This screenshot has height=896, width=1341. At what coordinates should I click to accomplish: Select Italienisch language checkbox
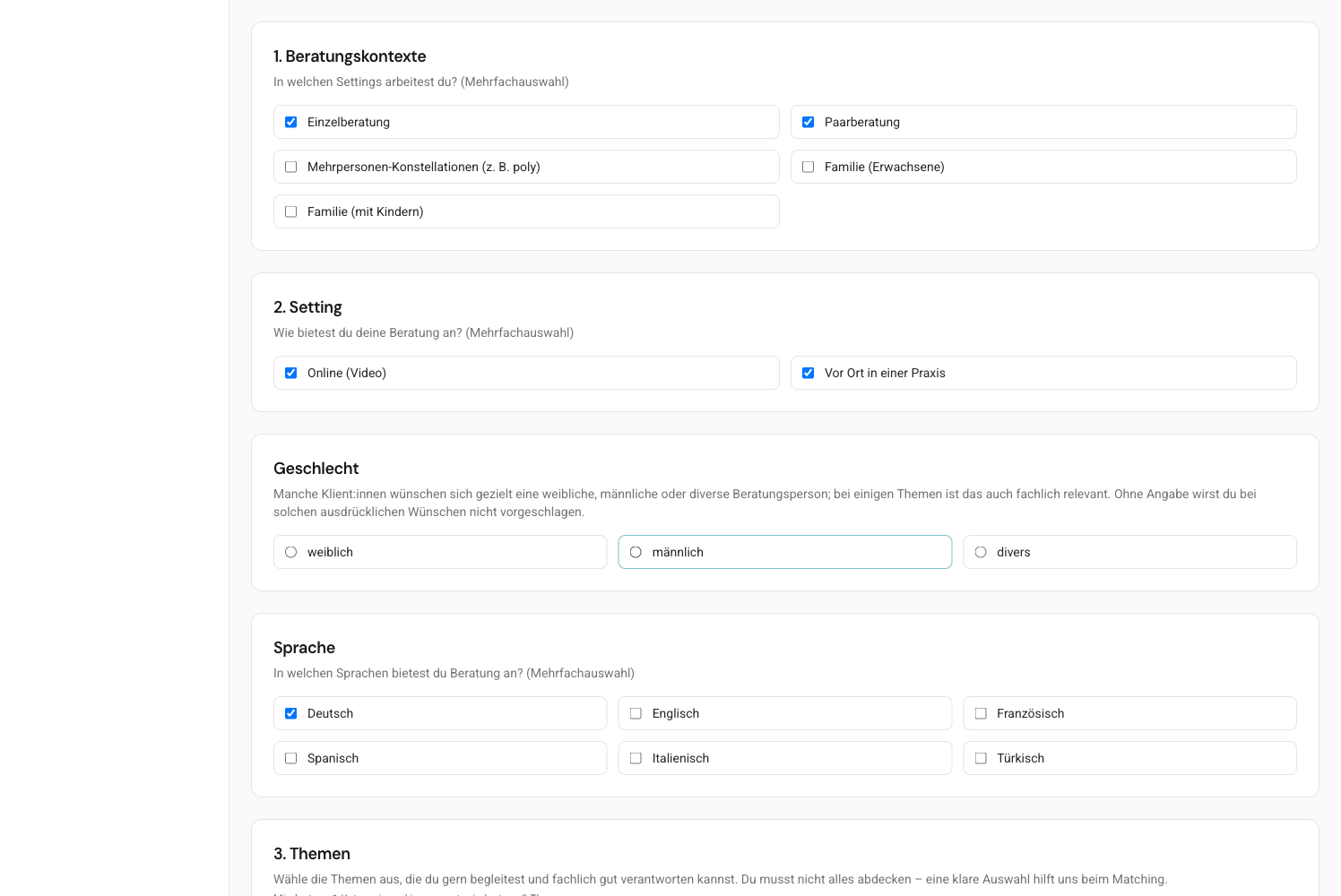636,758
